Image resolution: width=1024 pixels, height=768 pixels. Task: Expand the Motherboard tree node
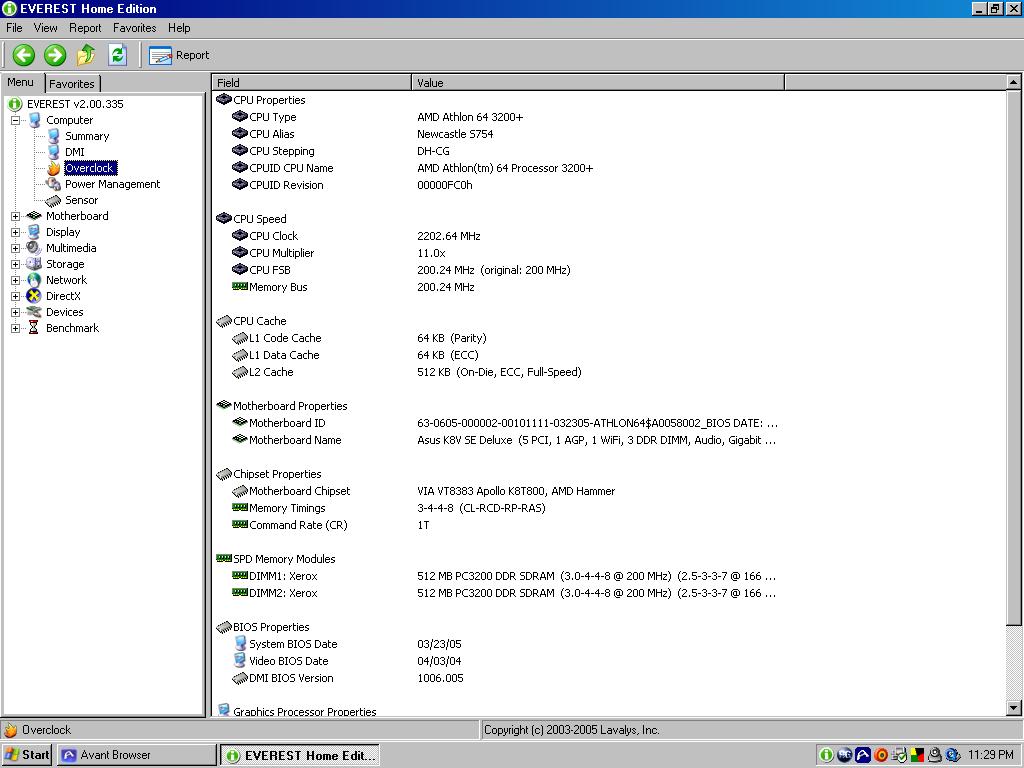point(16,216)
